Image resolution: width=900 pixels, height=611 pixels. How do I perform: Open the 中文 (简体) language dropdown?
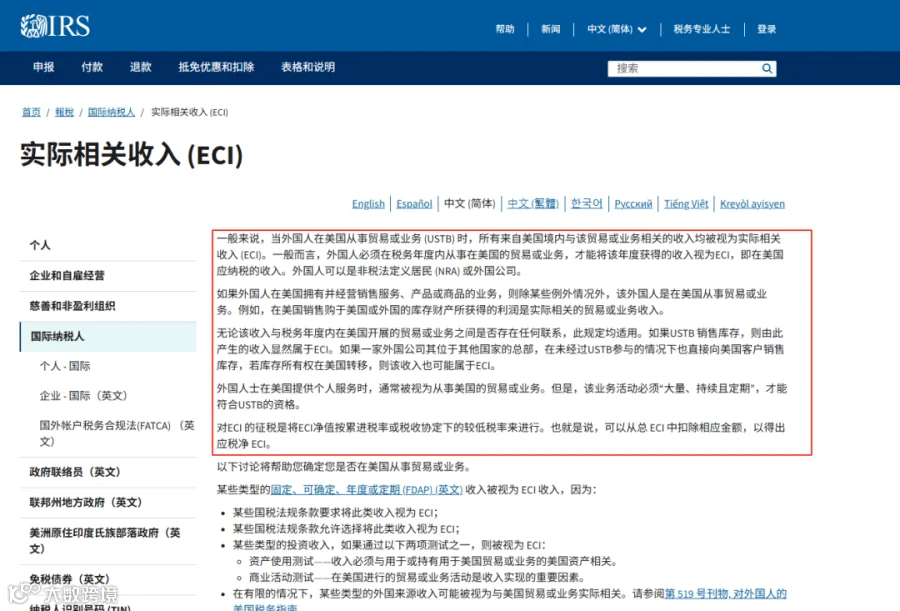[x=616, y=29]
